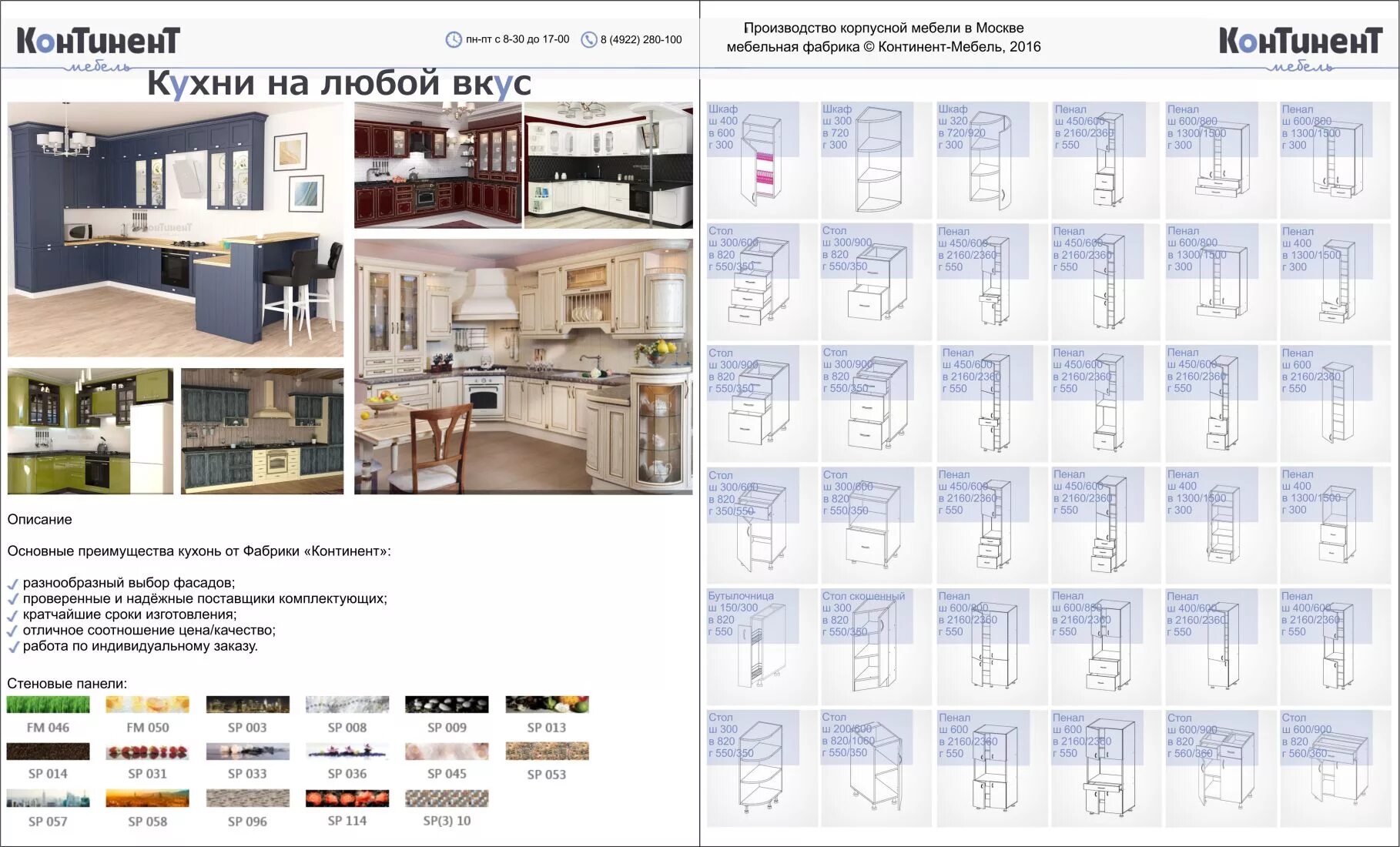Open the rounded Стол ш 300 corner shelf module

762,768
